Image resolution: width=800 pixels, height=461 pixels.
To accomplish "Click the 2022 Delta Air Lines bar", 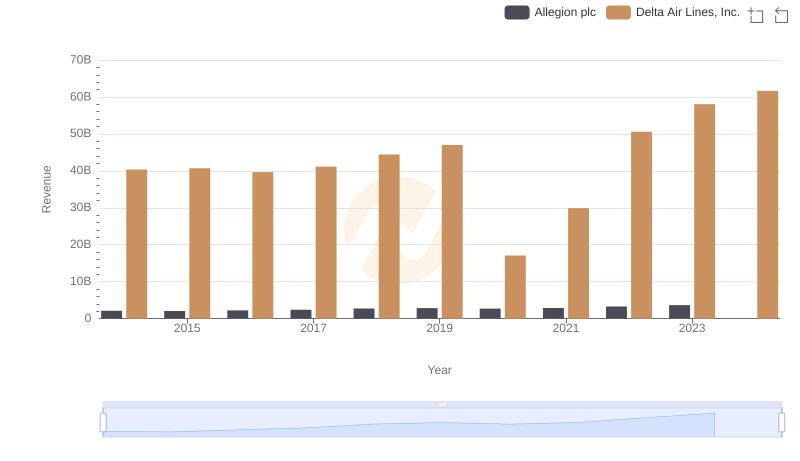I will pyautogui.click(x=641, y=225).
